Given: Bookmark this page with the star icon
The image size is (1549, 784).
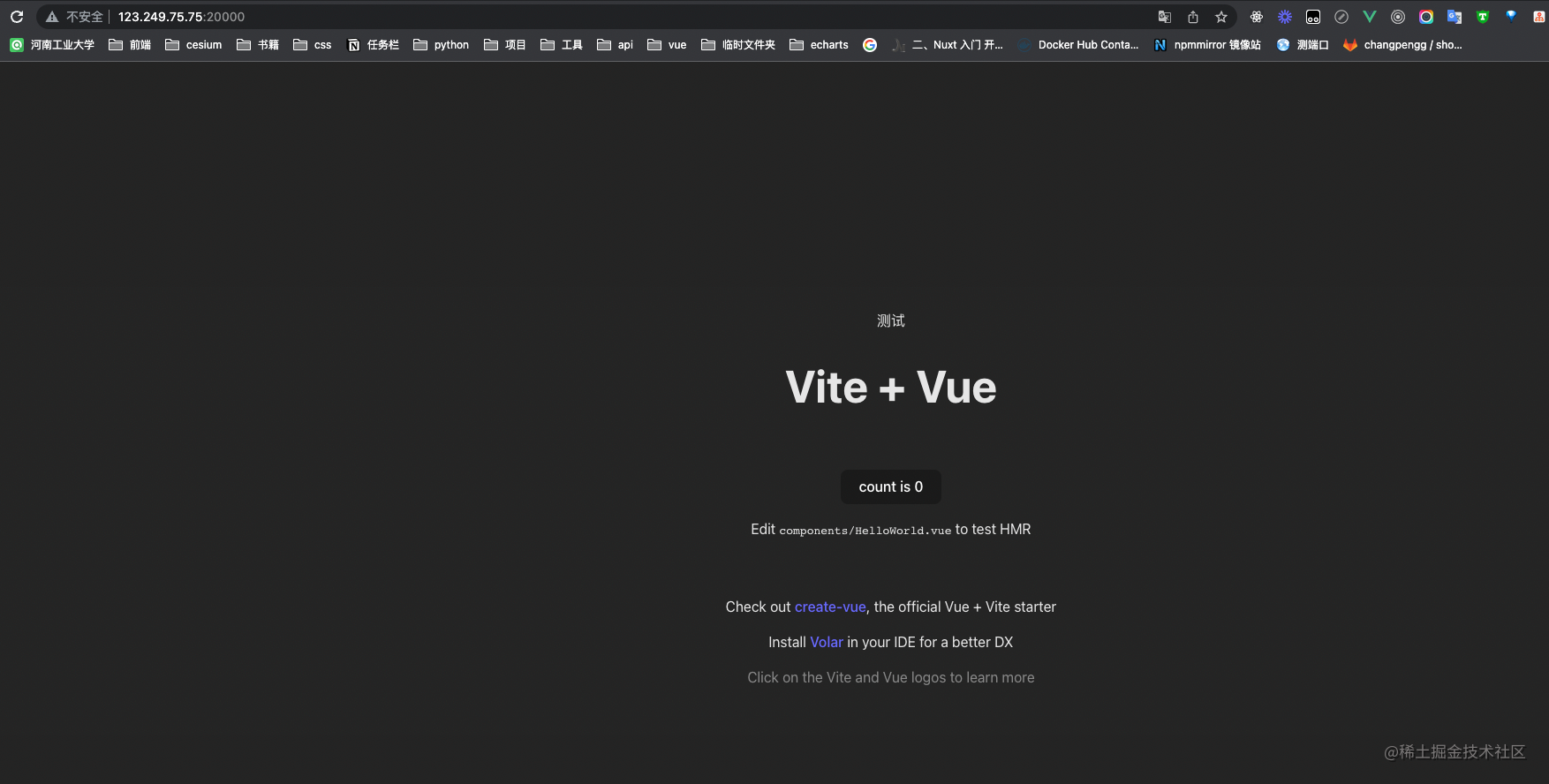Looking at the screenshot, I should [x=1221, y=17].
